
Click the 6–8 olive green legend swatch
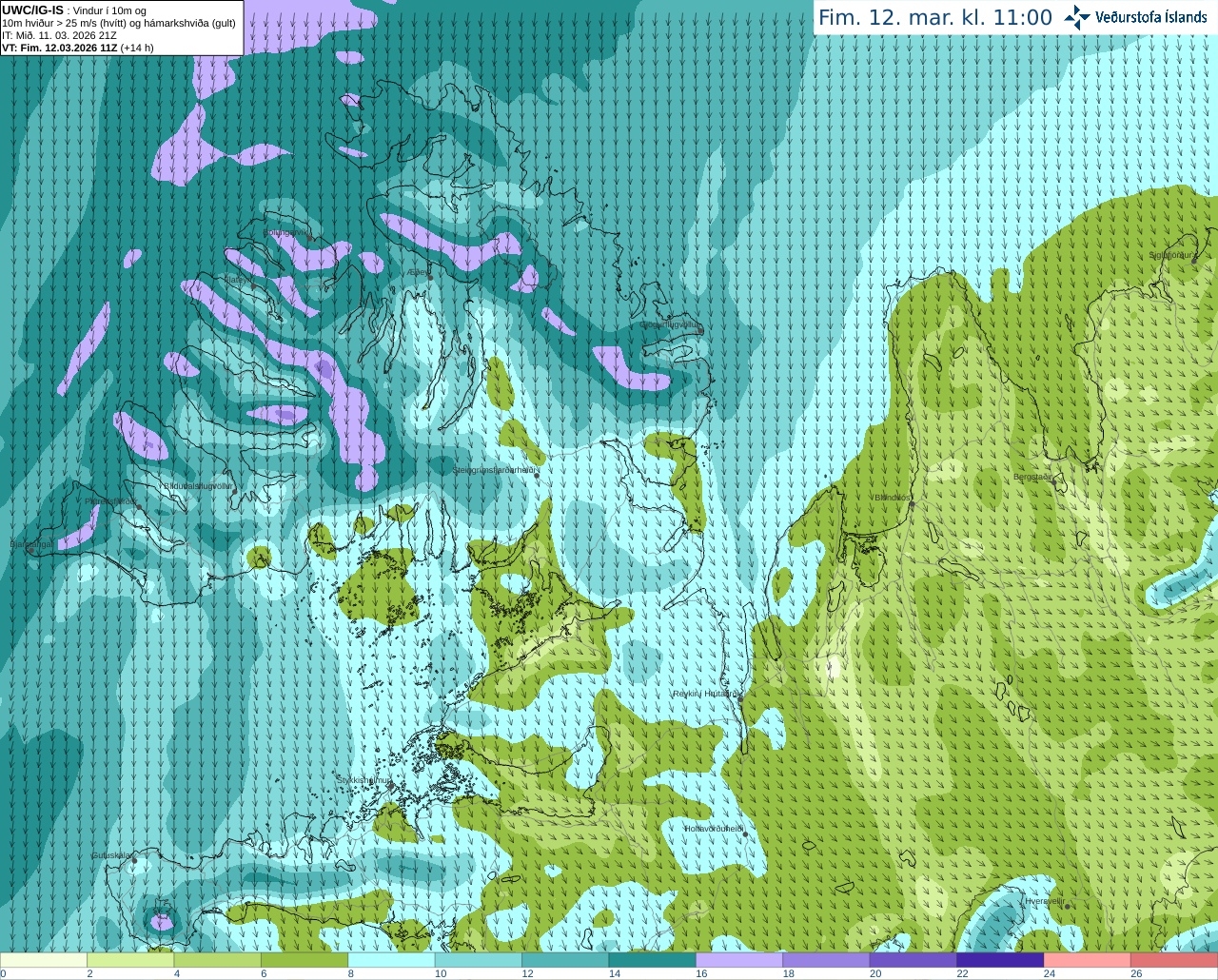click(304, 960)
